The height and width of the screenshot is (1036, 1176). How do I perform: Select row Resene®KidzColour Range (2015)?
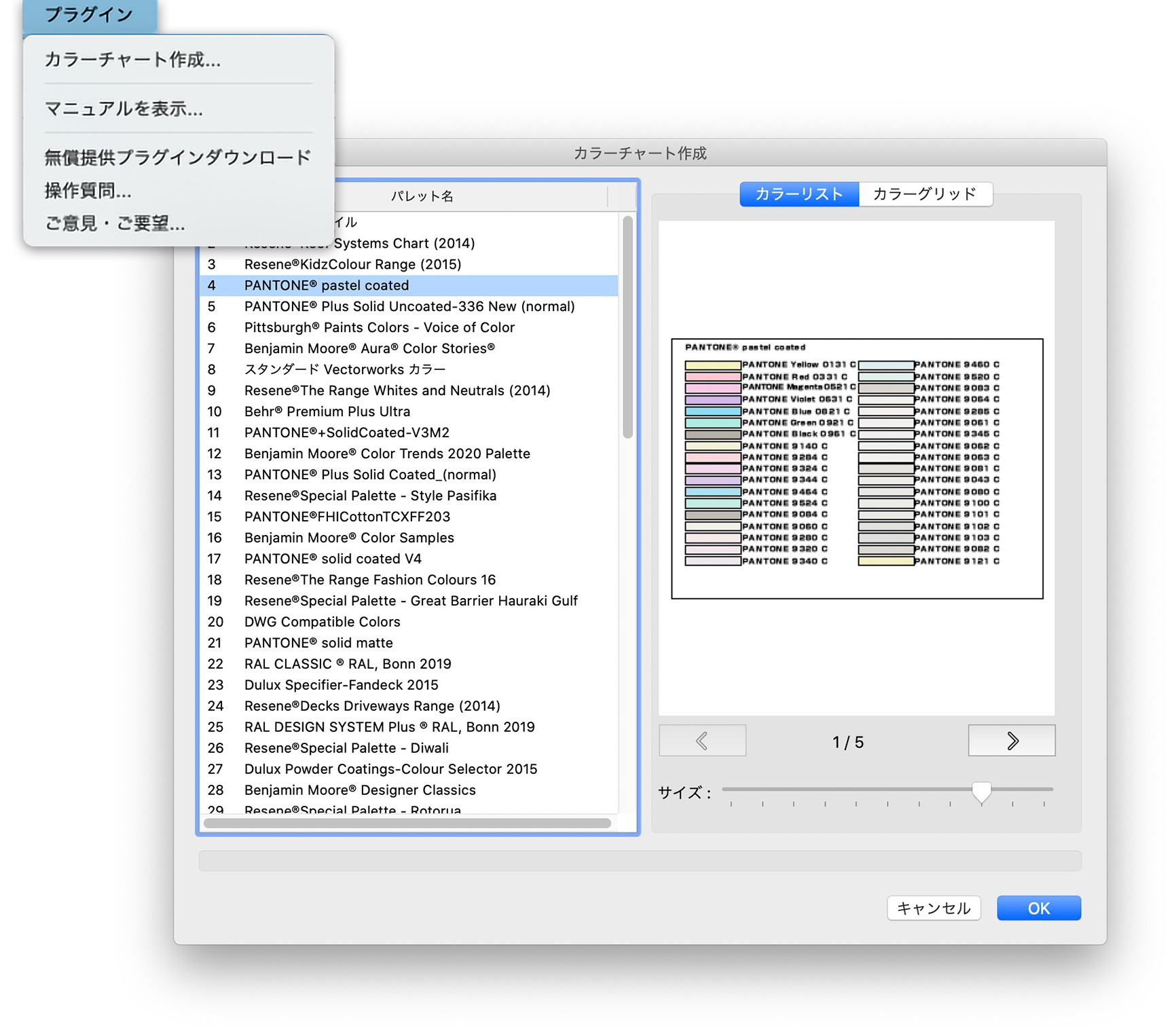pyautogui.click(x=409, y=265)
